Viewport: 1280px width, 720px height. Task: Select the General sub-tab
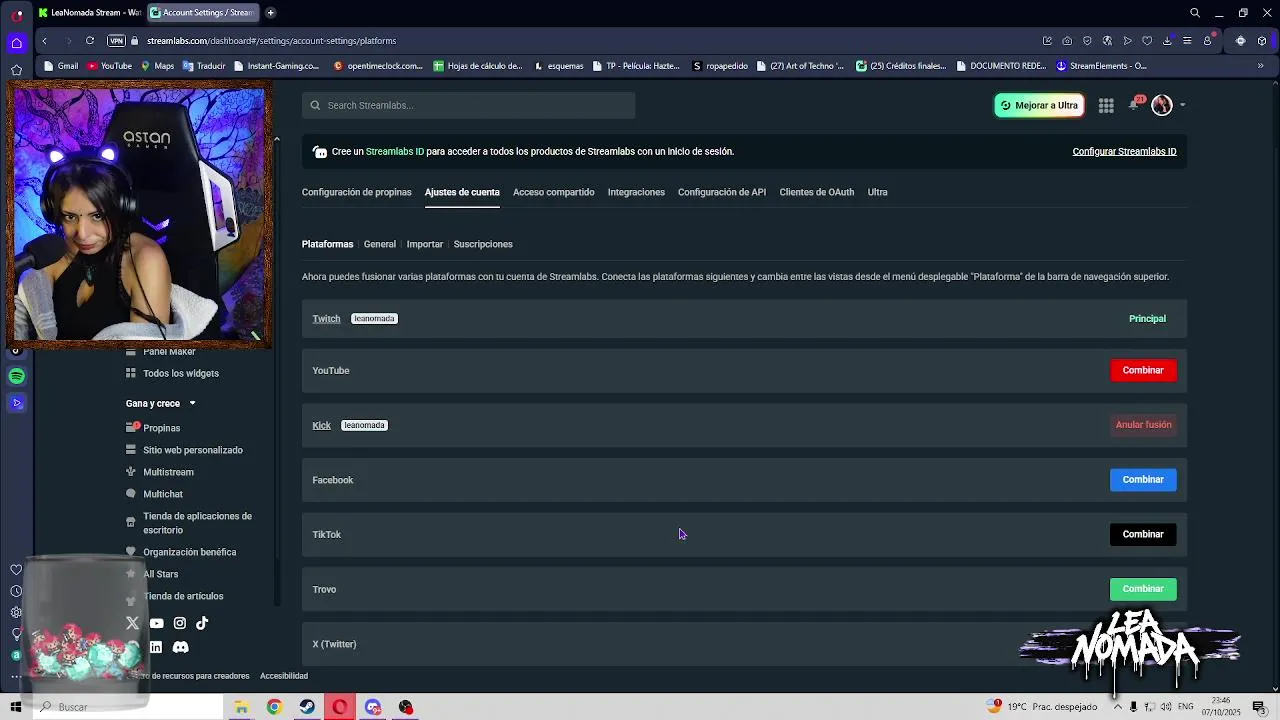click(380, 244)
